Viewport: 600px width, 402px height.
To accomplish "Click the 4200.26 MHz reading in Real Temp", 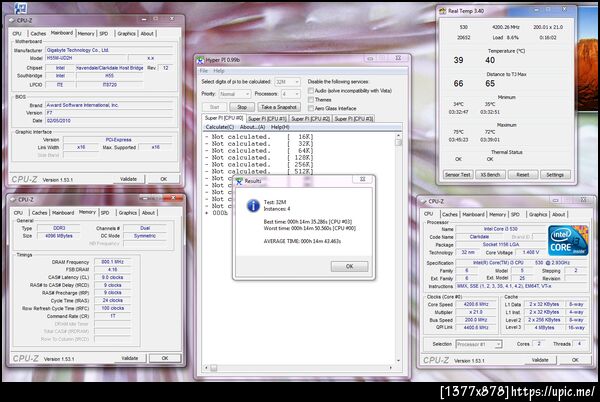I will (505, 27).
